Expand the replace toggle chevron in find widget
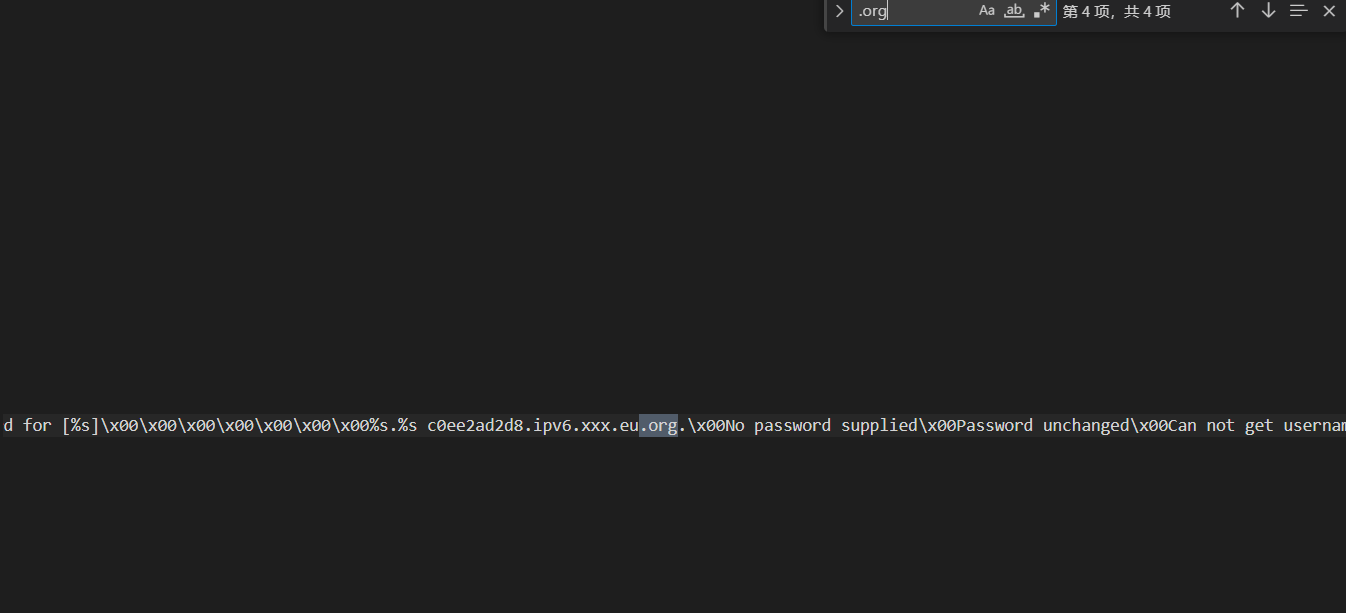Image resolution: width=1346 pixels, height=613 pixels. point(839,11)
